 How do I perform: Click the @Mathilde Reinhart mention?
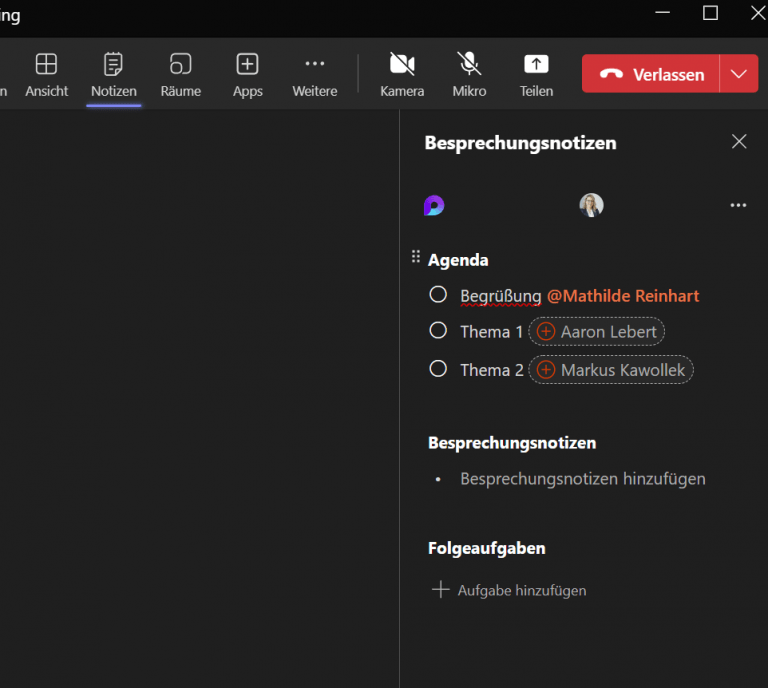coord(623,296)
